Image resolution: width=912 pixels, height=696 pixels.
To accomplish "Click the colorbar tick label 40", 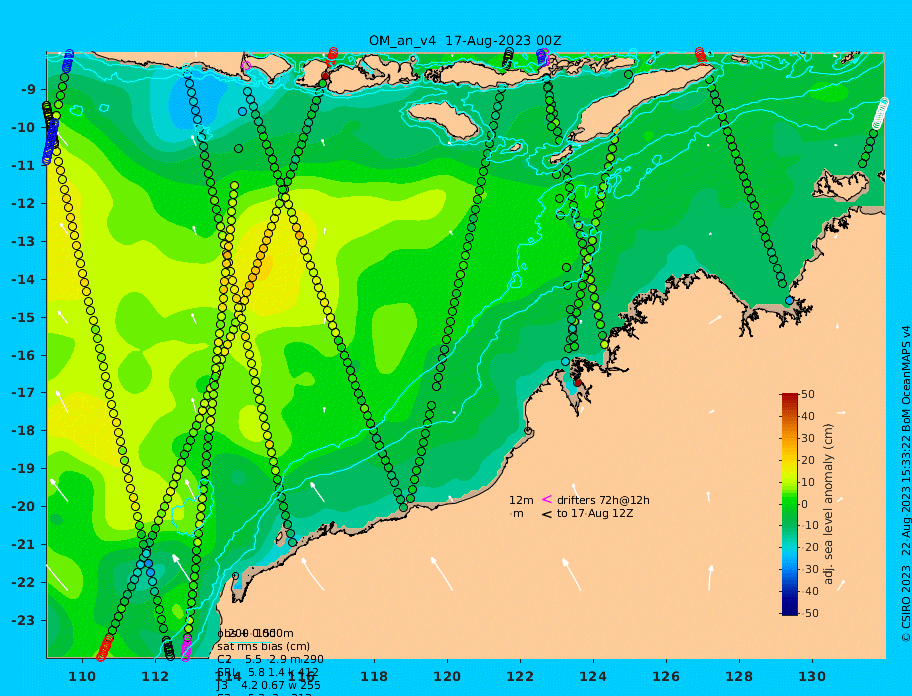I will (808, 416).
